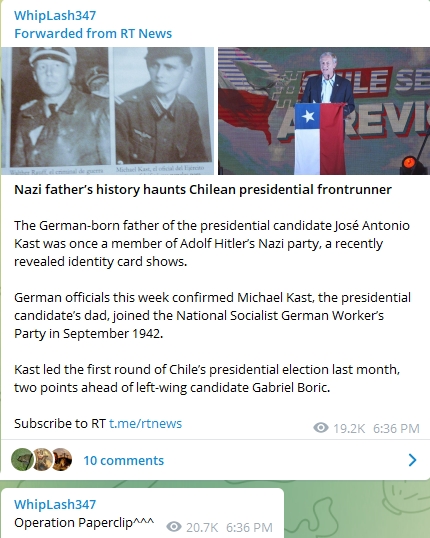The height and width of the screenshot is (538, 430).
Task: Click the first green commenter avatar
Action: coord(22,459)
